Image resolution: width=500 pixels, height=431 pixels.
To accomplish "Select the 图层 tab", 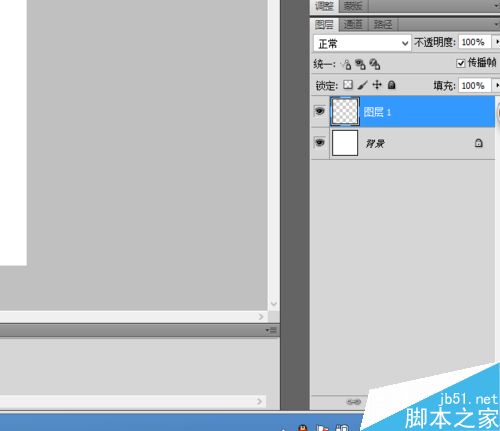I will click(x=324, y=25).
